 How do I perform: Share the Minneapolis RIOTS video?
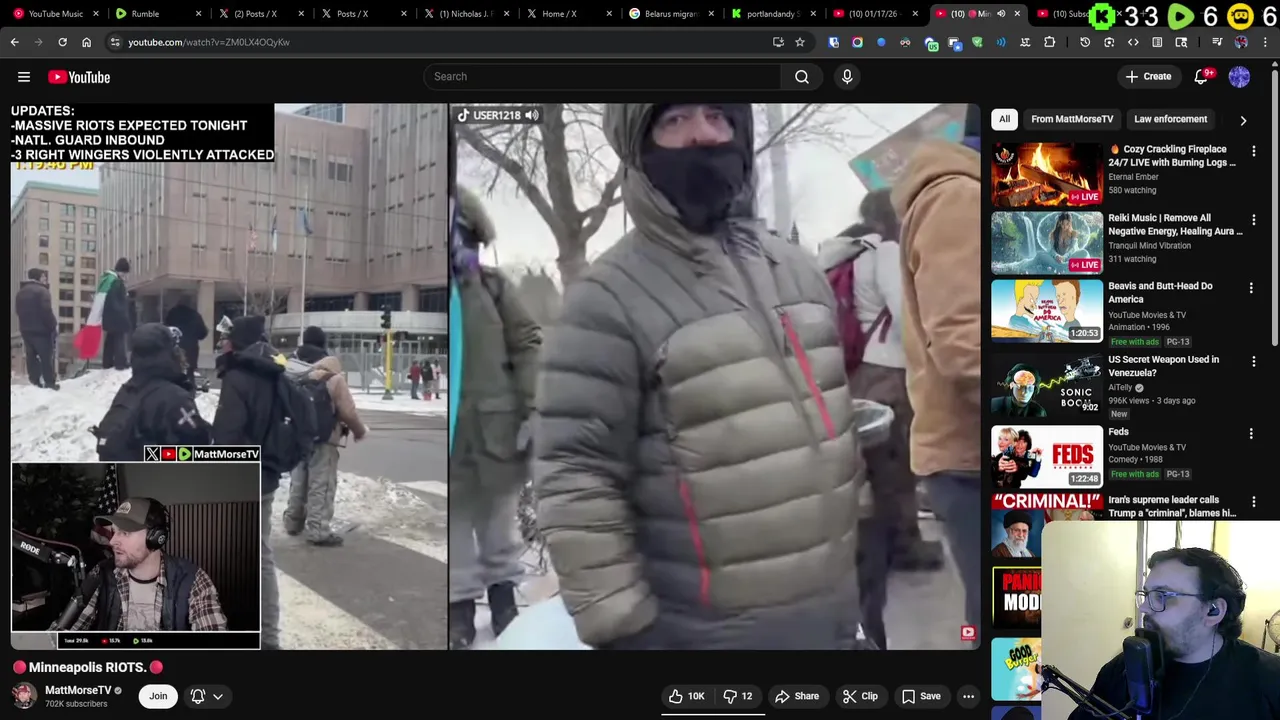coord(797,696)
